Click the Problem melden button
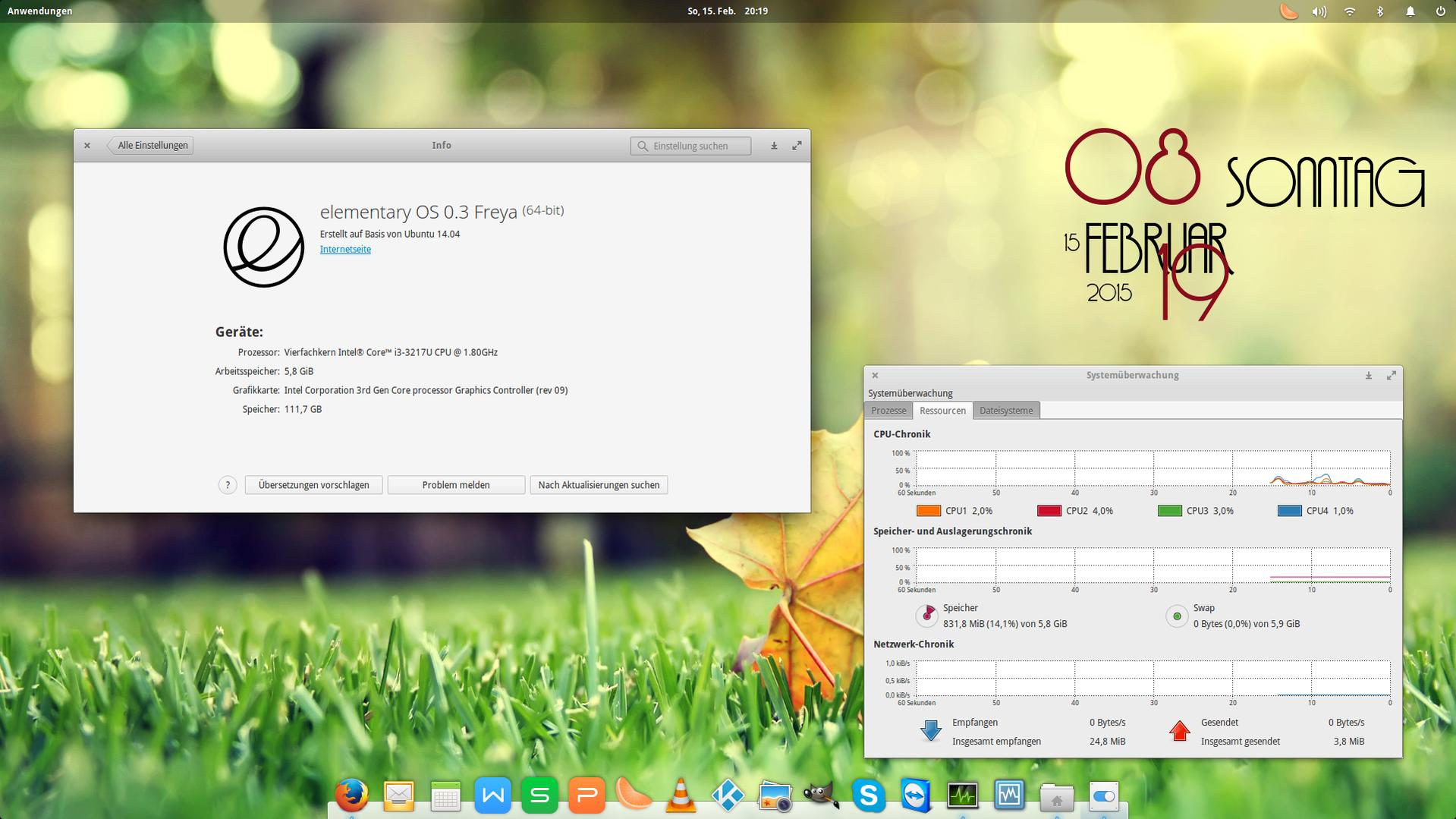This screenshot has width=1456, height=819. click(456, 485)
